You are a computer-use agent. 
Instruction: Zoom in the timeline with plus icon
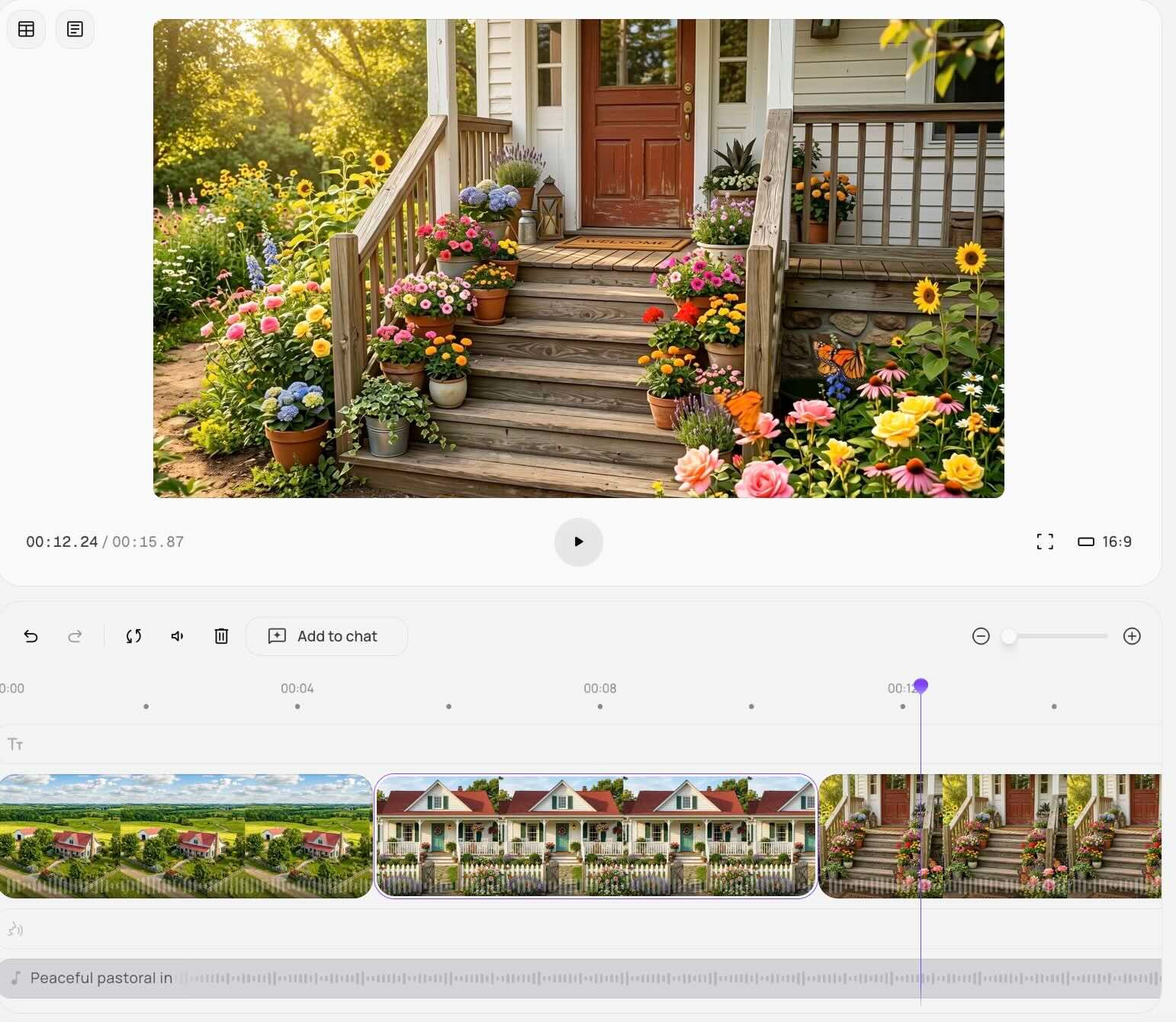(1132, 636)
